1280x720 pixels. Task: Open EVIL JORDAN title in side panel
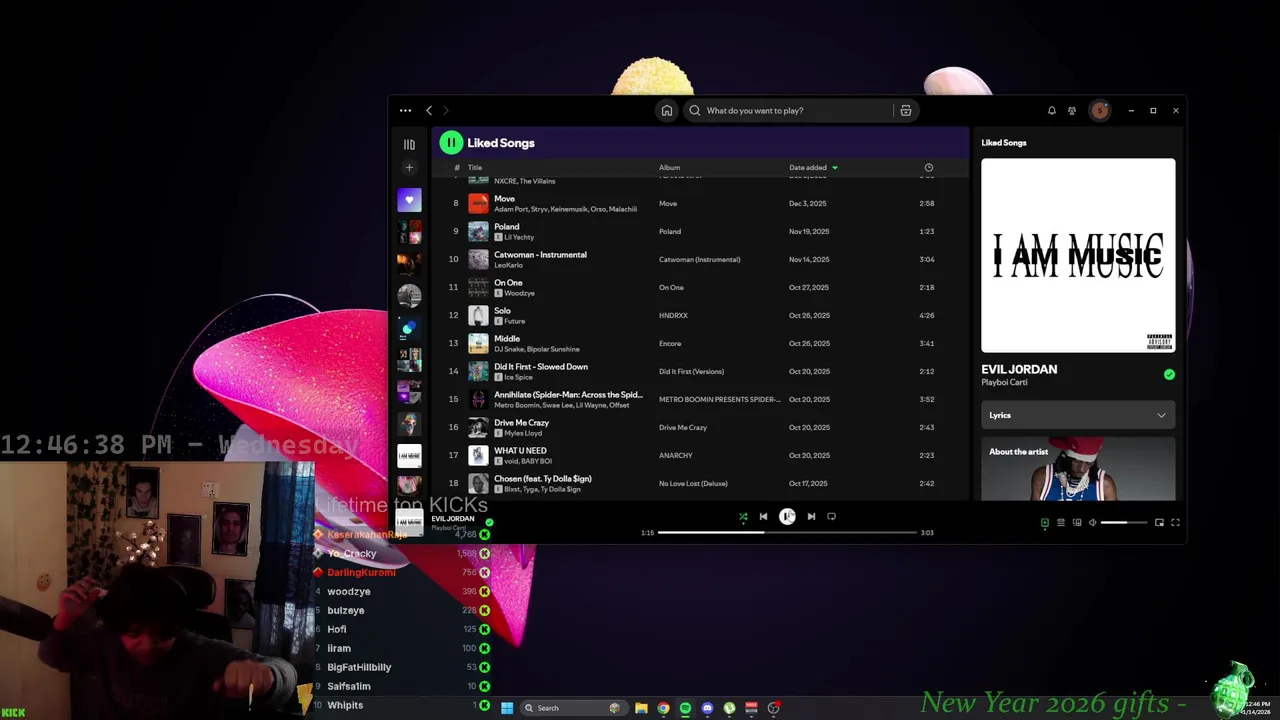click(x=1019, y=369)
